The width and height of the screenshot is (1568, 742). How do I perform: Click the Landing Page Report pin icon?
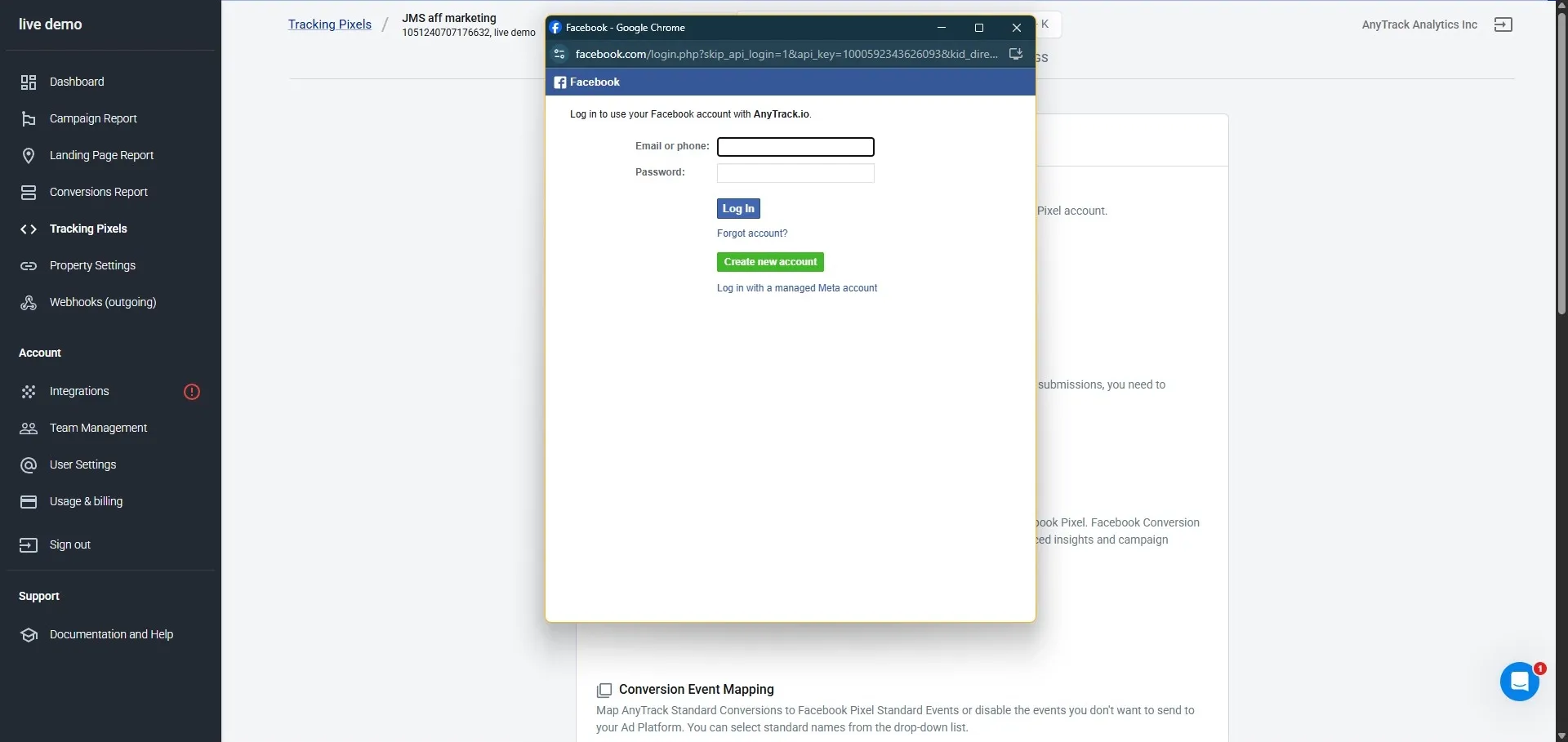tap(29, 155)
